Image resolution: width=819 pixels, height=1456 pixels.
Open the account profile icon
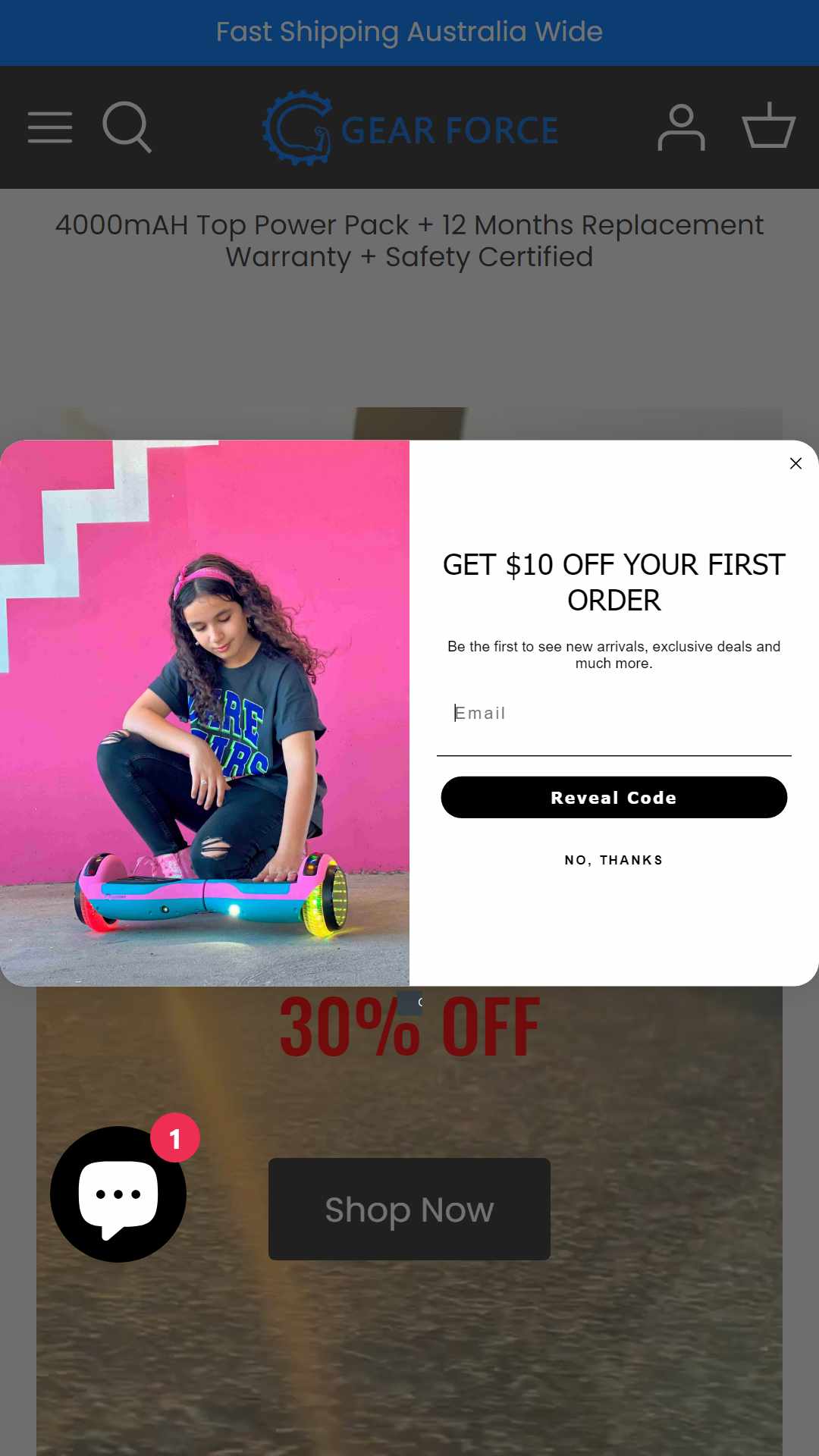[681, 127]
